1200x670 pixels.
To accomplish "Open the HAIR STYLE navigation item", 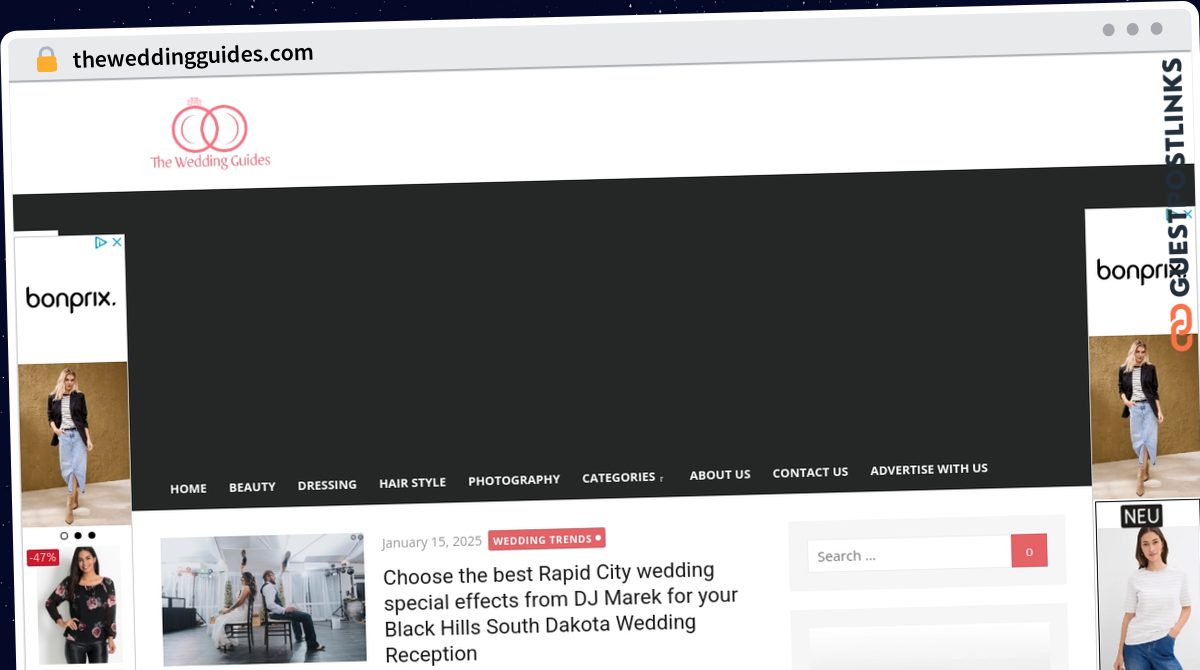I will 412,482.
